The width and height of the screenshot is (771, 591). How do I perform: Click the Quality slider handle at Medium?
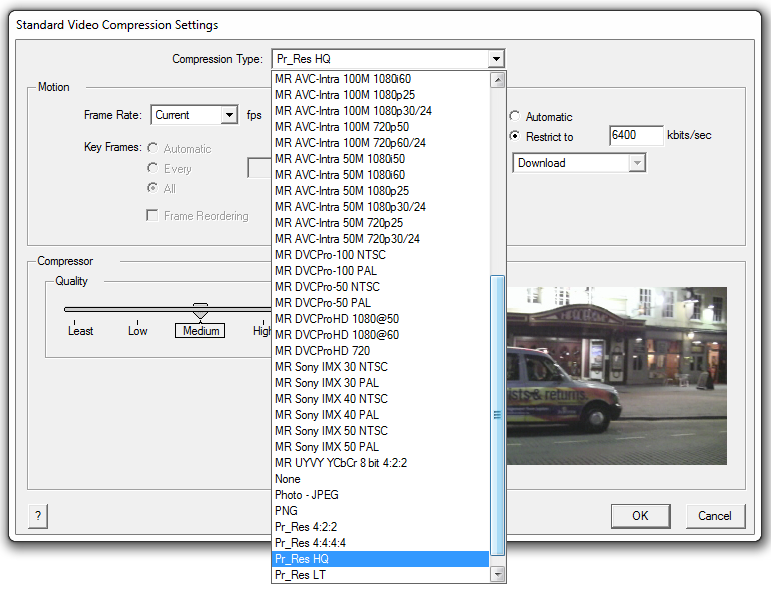tap(200, 311)
